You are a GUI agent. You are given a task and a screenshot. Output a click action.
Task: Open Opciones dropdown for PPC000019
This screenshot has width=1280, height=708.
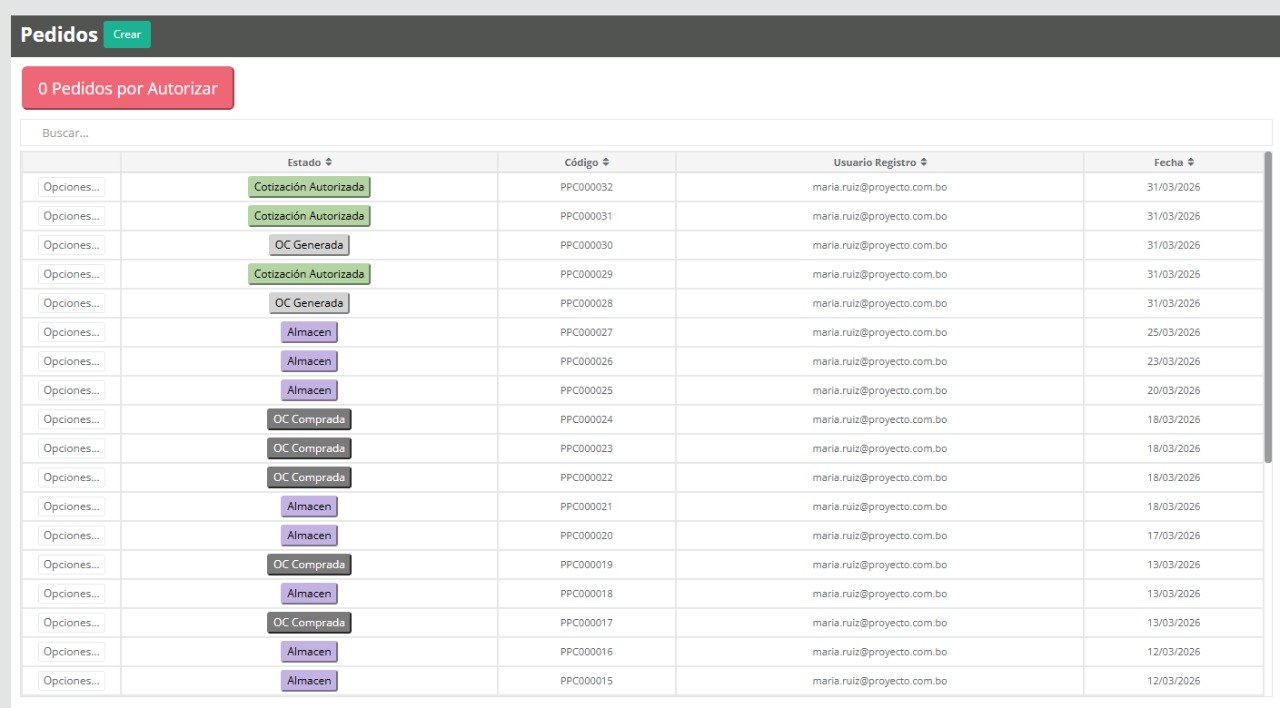(x=71, y=564)
